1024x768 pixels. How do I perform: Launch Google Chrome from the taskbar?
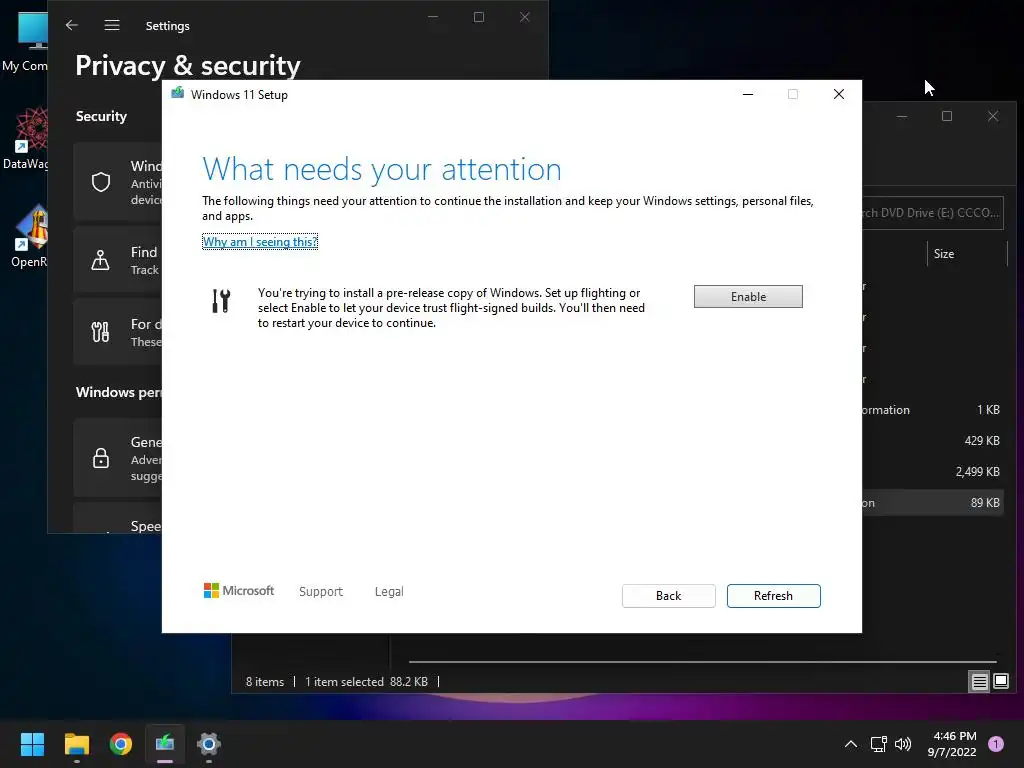pos(121,744)
